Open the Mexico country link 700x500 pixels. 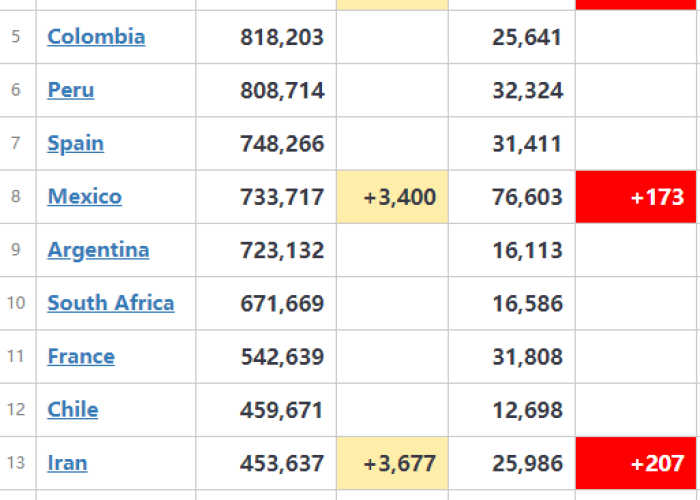click(84, 196)
